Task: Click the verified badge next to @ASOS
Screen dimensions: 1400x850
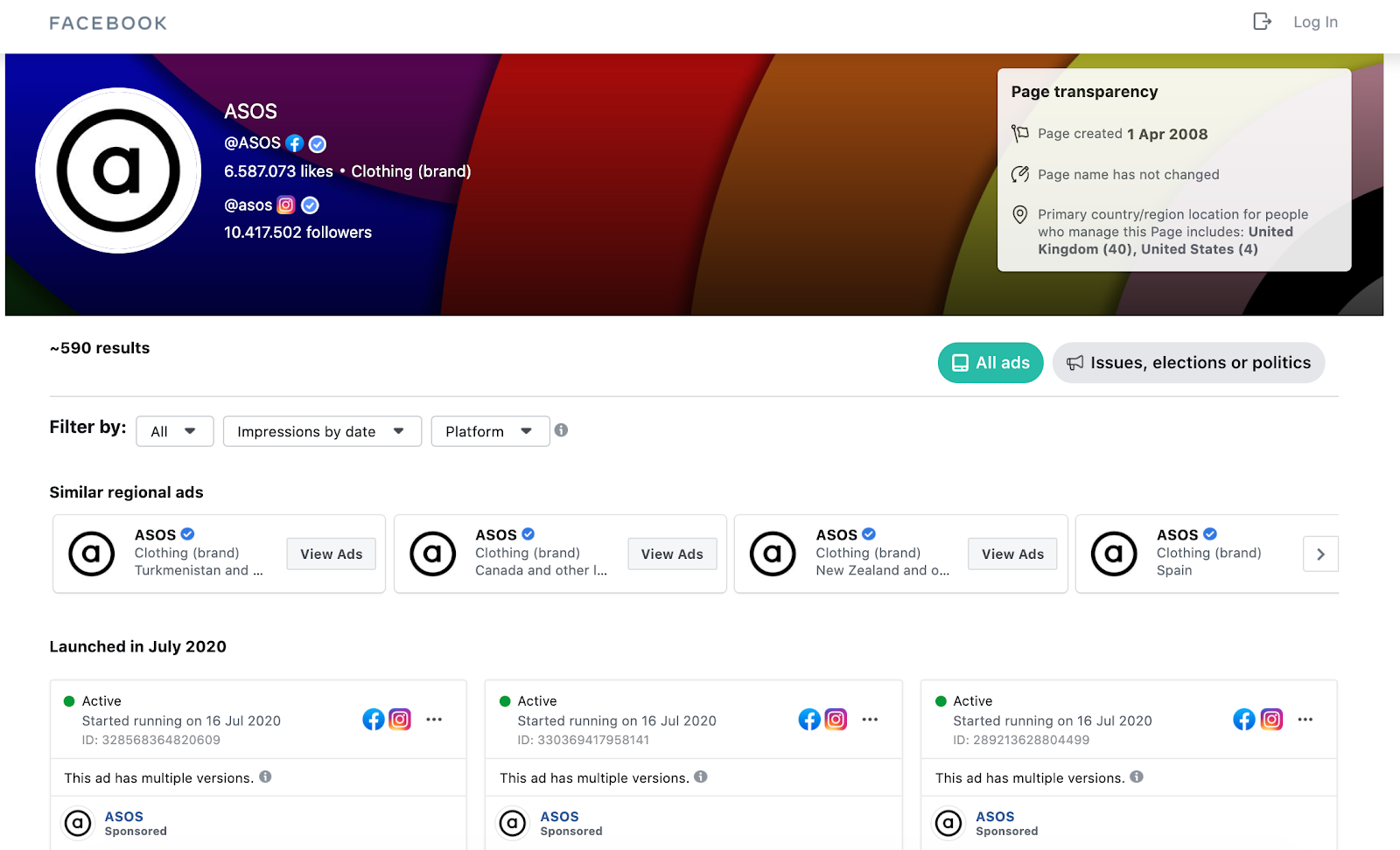Action: pos(318,144)
